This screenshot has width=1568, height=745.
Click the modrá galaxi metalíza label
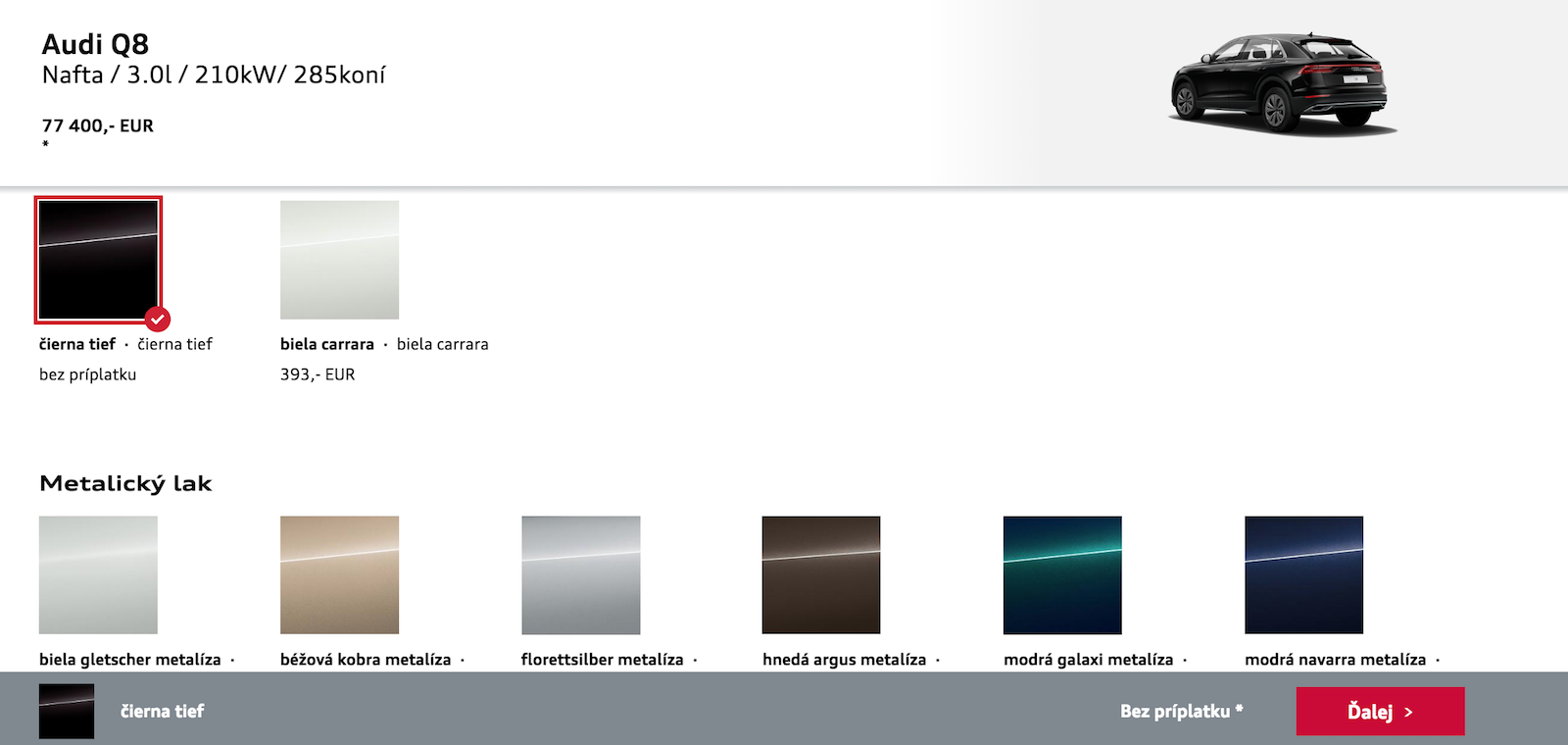(1089, 660)
